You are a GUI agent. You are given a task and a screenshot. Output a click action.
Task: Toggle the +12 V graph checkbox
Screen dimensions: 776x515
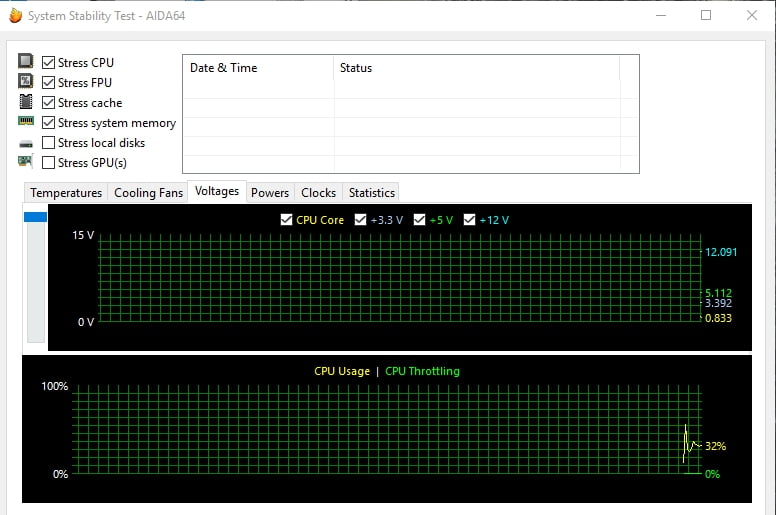469,220
